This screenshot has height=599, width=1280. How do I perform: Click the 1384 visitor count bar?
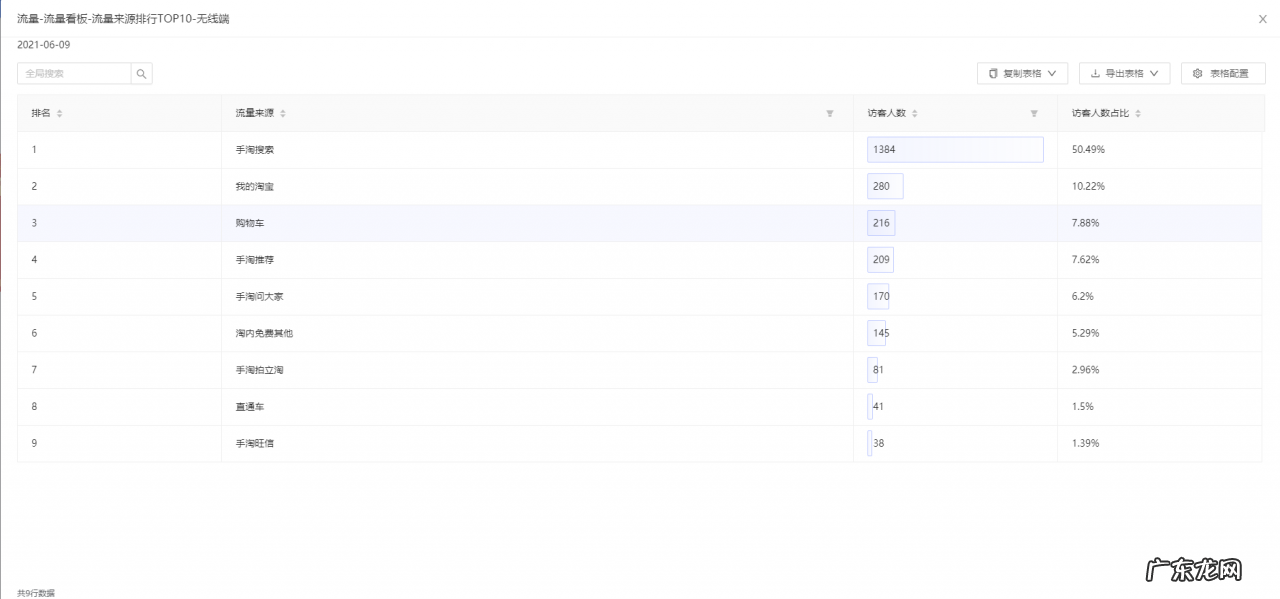[954, 150]
